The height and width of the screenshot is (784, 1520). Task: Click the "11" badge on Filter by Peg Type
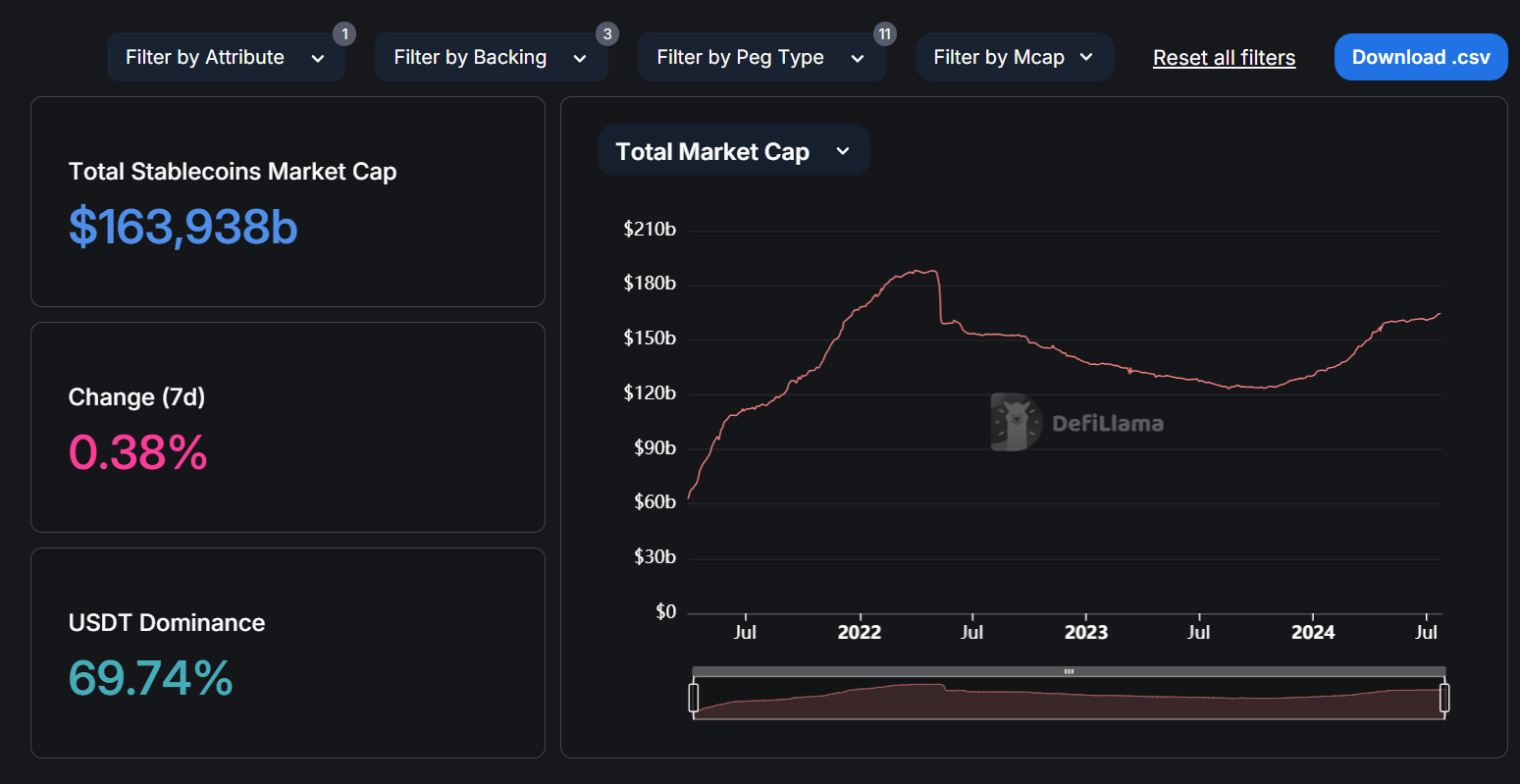click(884, 33)
